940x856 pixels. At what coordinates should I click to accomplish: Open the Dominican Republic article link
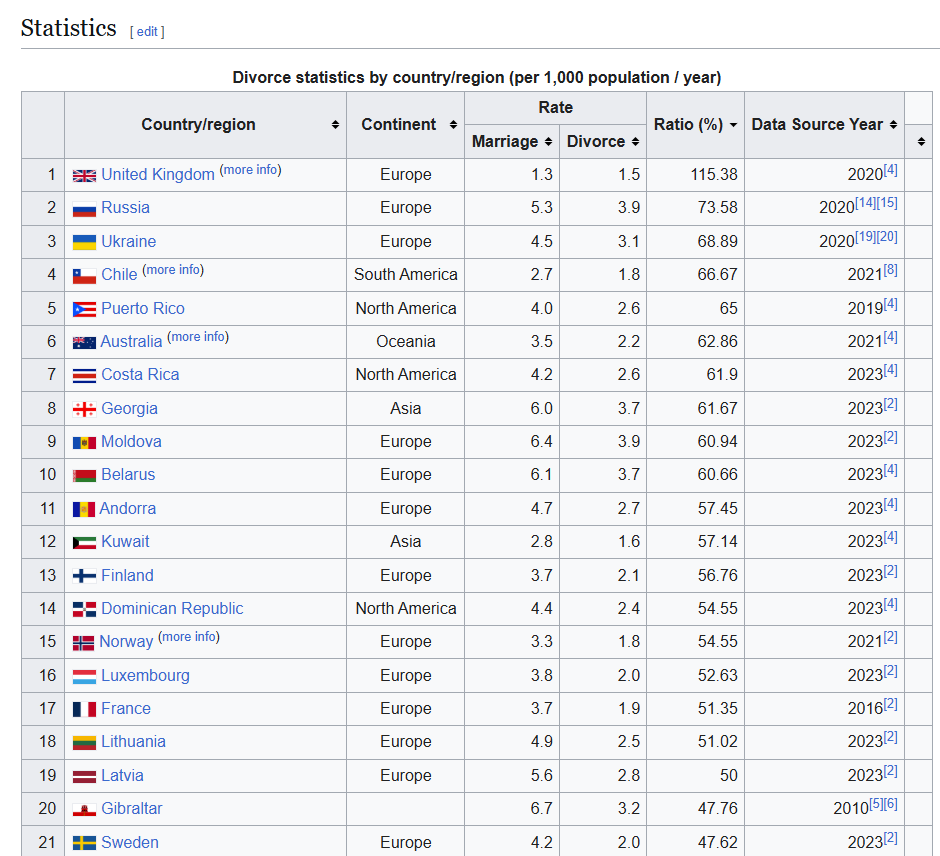(172, 608)
